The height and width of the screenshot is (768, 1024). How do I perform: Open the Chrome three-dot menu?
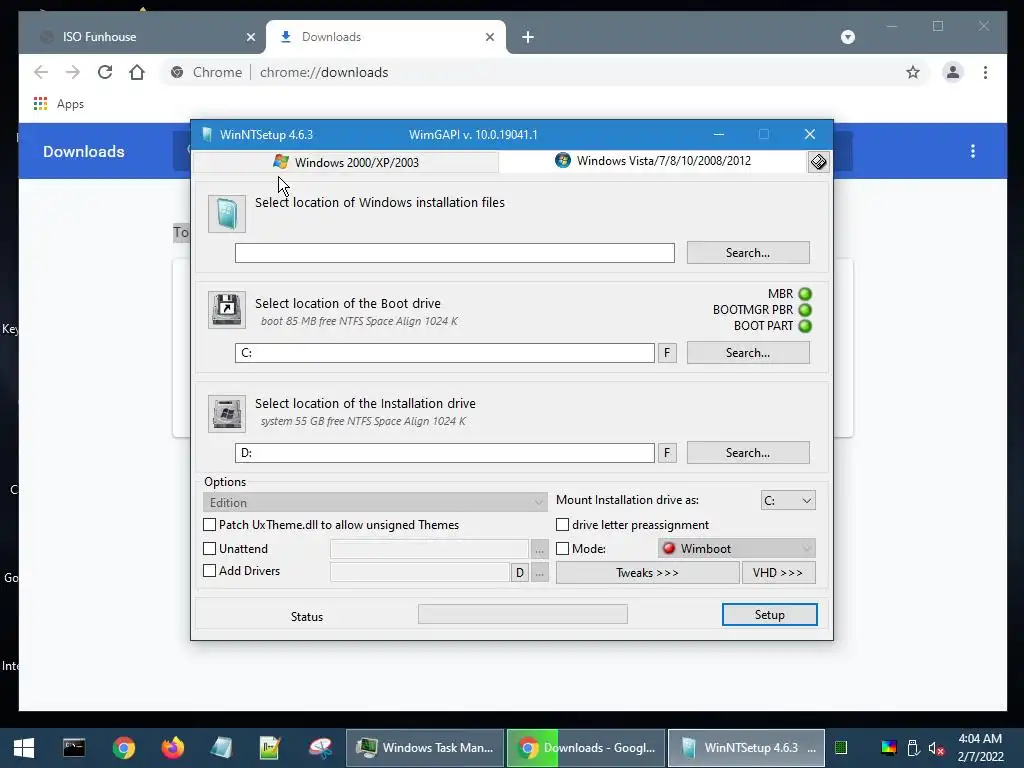pos(985,72)
